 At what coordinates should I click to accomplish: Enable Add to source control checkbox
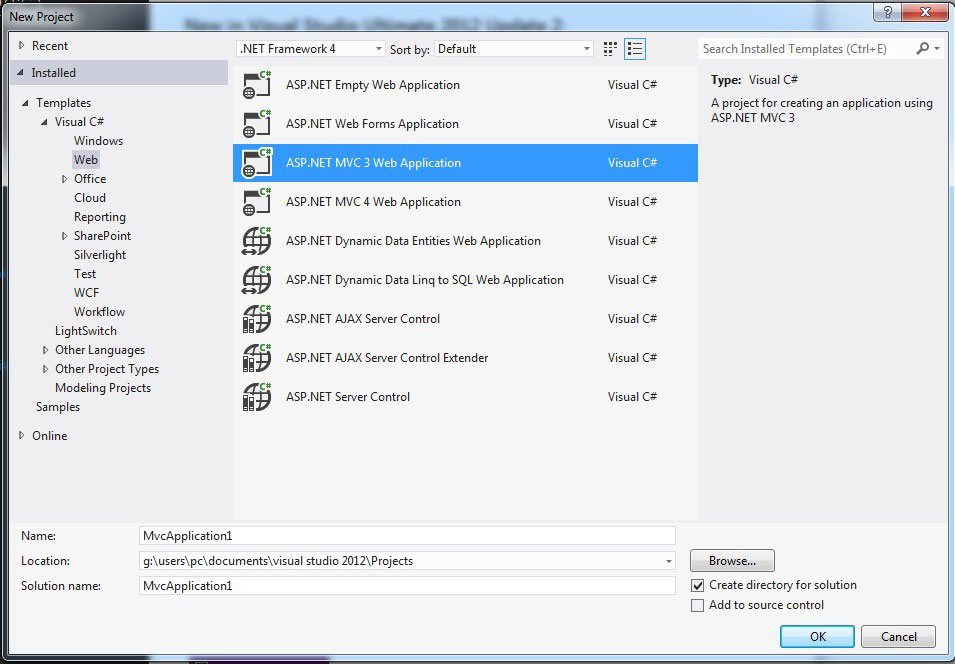point(698,605)
